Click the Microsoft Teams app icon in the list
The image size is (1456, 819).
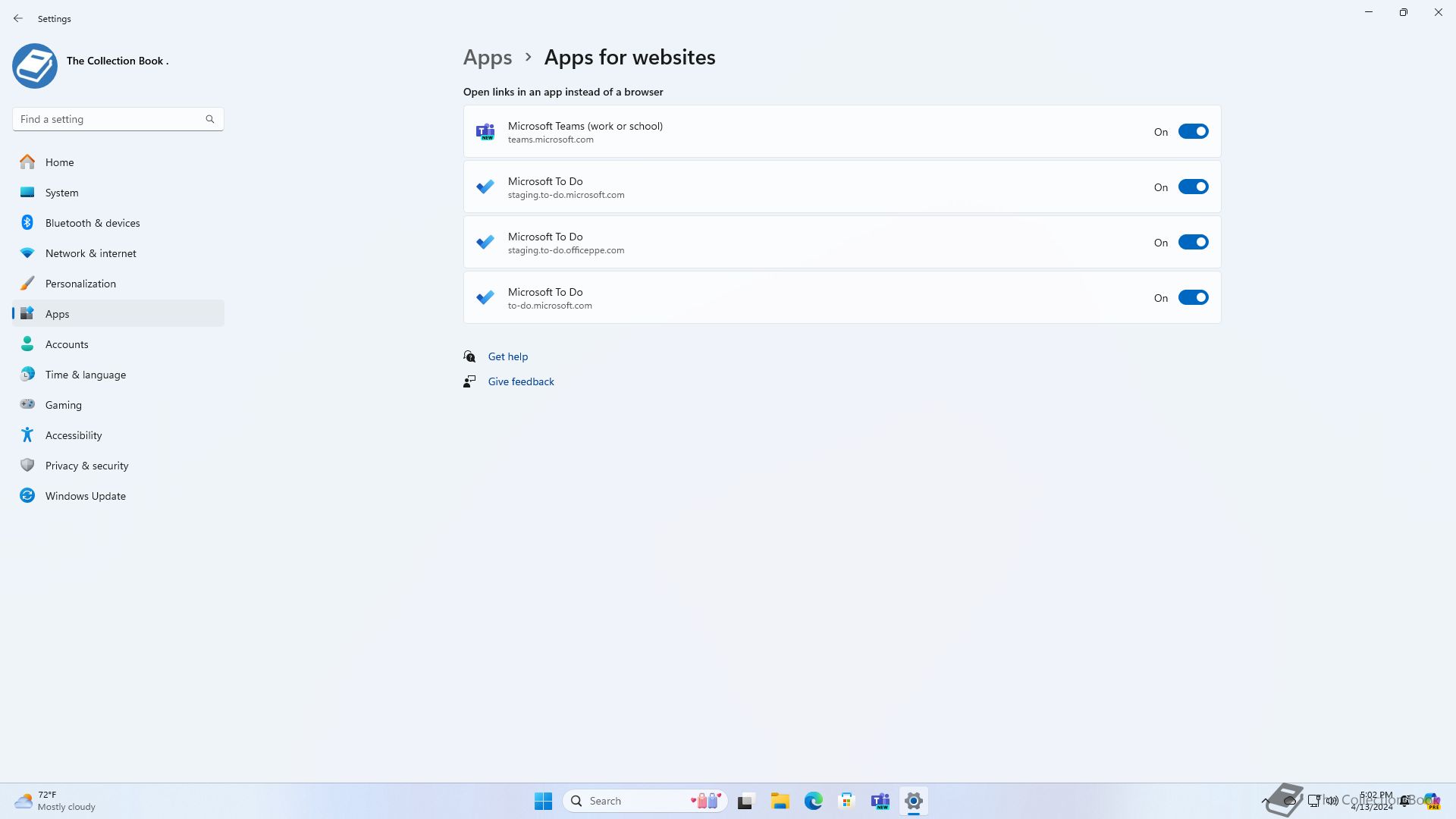485,132
